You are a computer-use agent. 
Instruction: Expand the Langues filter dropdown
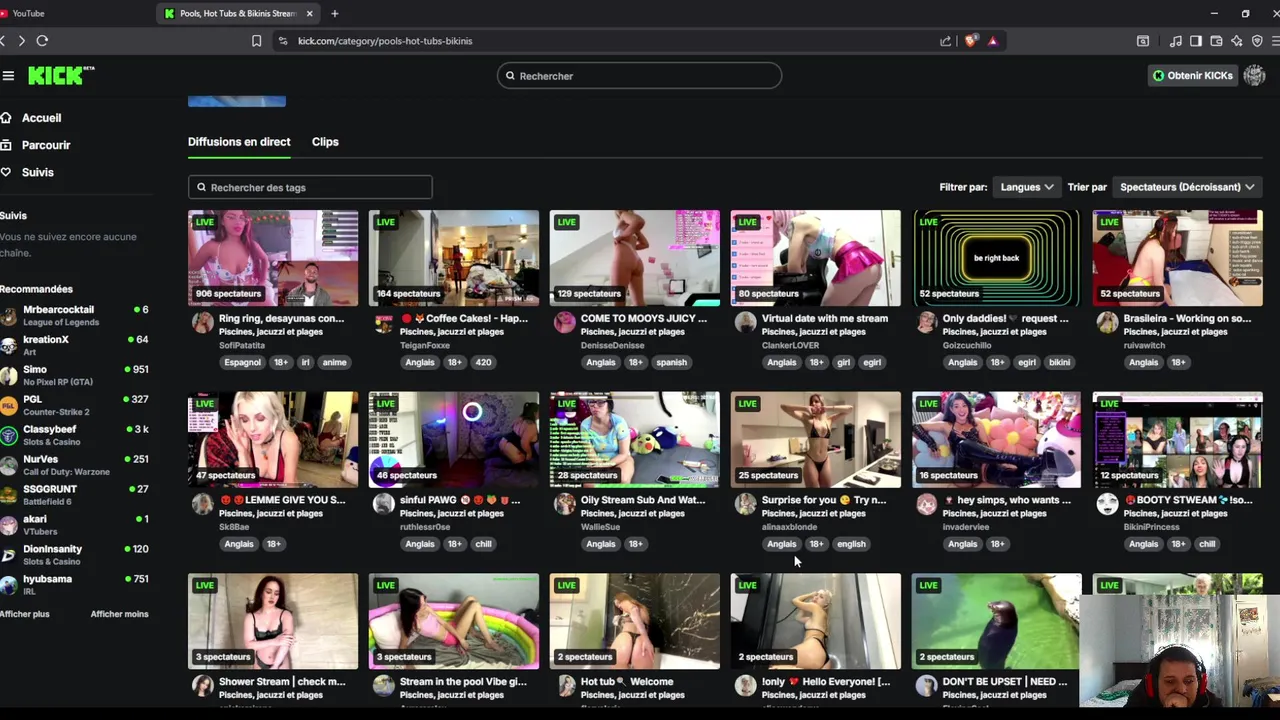pyautogui.click(x=1027, y=187)
